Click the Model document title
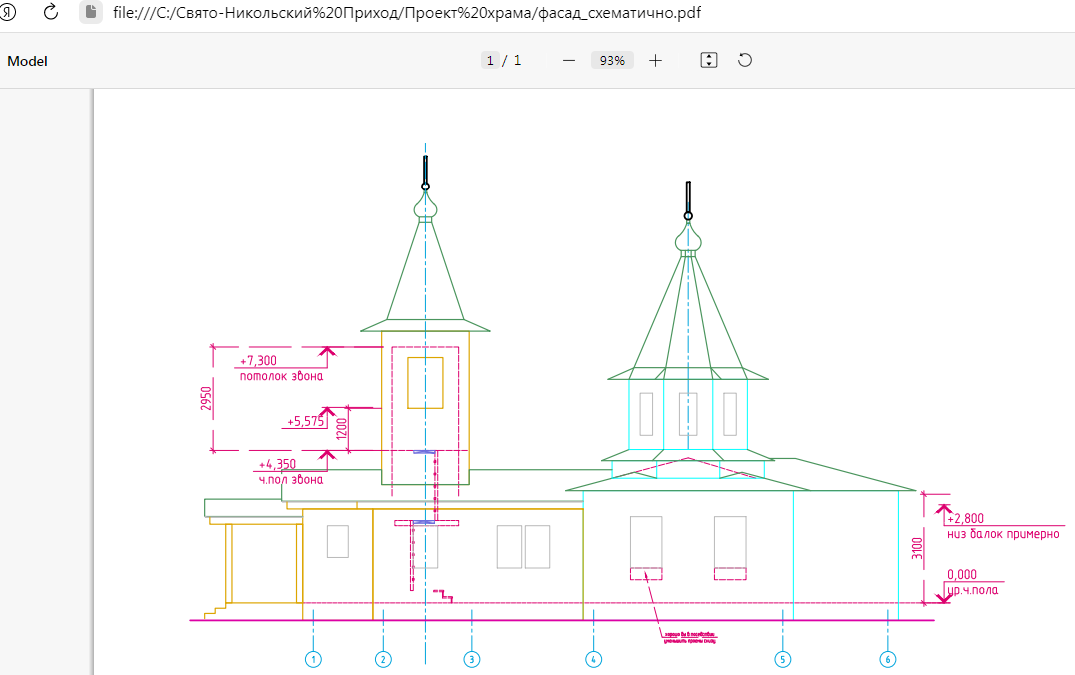The width and height of the screenshot is (1075, 675). [27, 61]
